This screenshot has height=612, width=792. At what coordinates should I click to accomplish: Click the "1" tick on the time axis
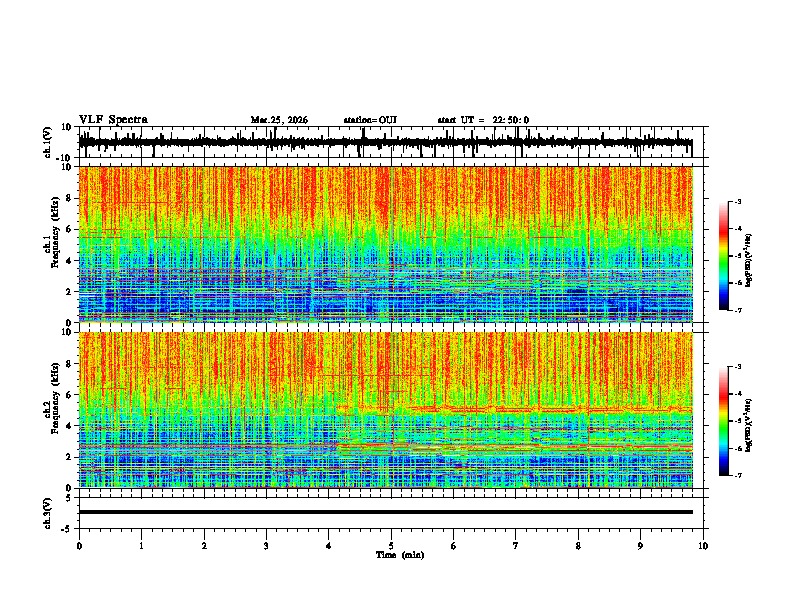pos(141,546)
